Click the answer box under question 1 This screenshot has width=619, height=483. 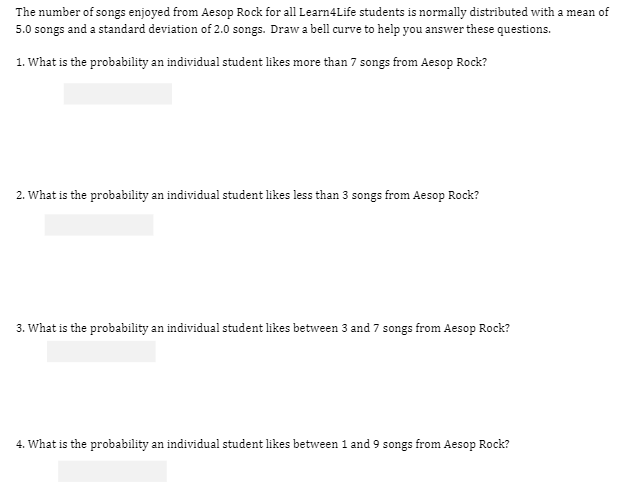118,94
